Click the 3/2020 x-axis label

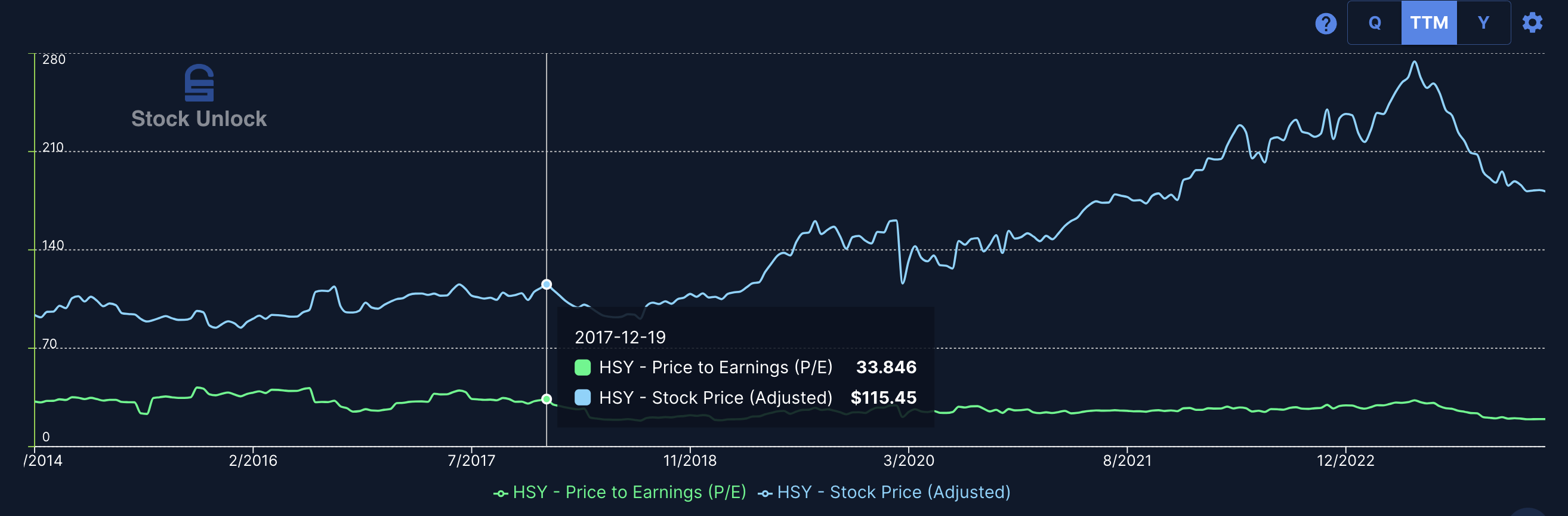click(908, 460)
